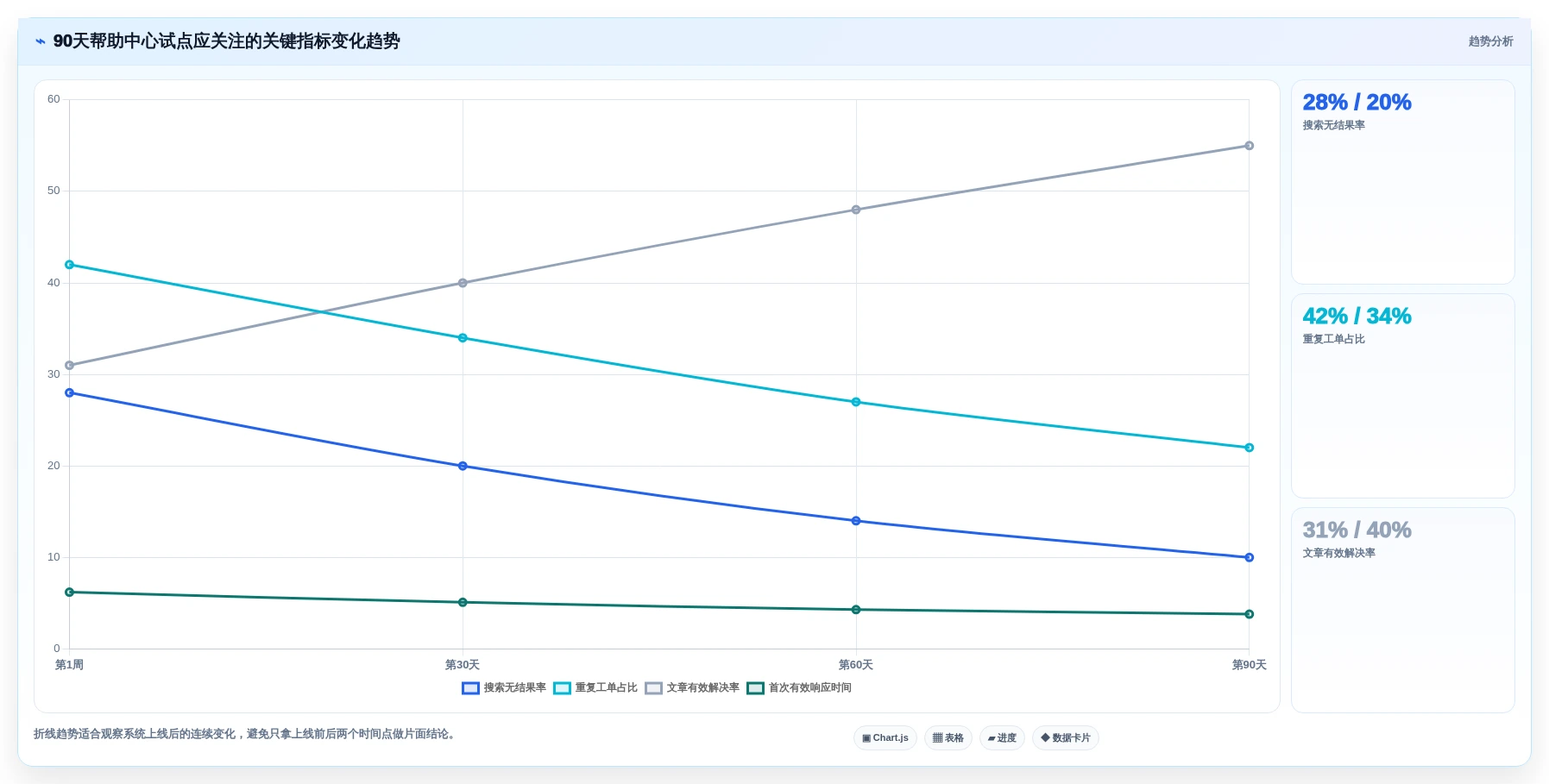The width and height of the screenshot is (1549, 784).
Task: Click 文章有效解决率 data point at 第30天
Action: 463,283
